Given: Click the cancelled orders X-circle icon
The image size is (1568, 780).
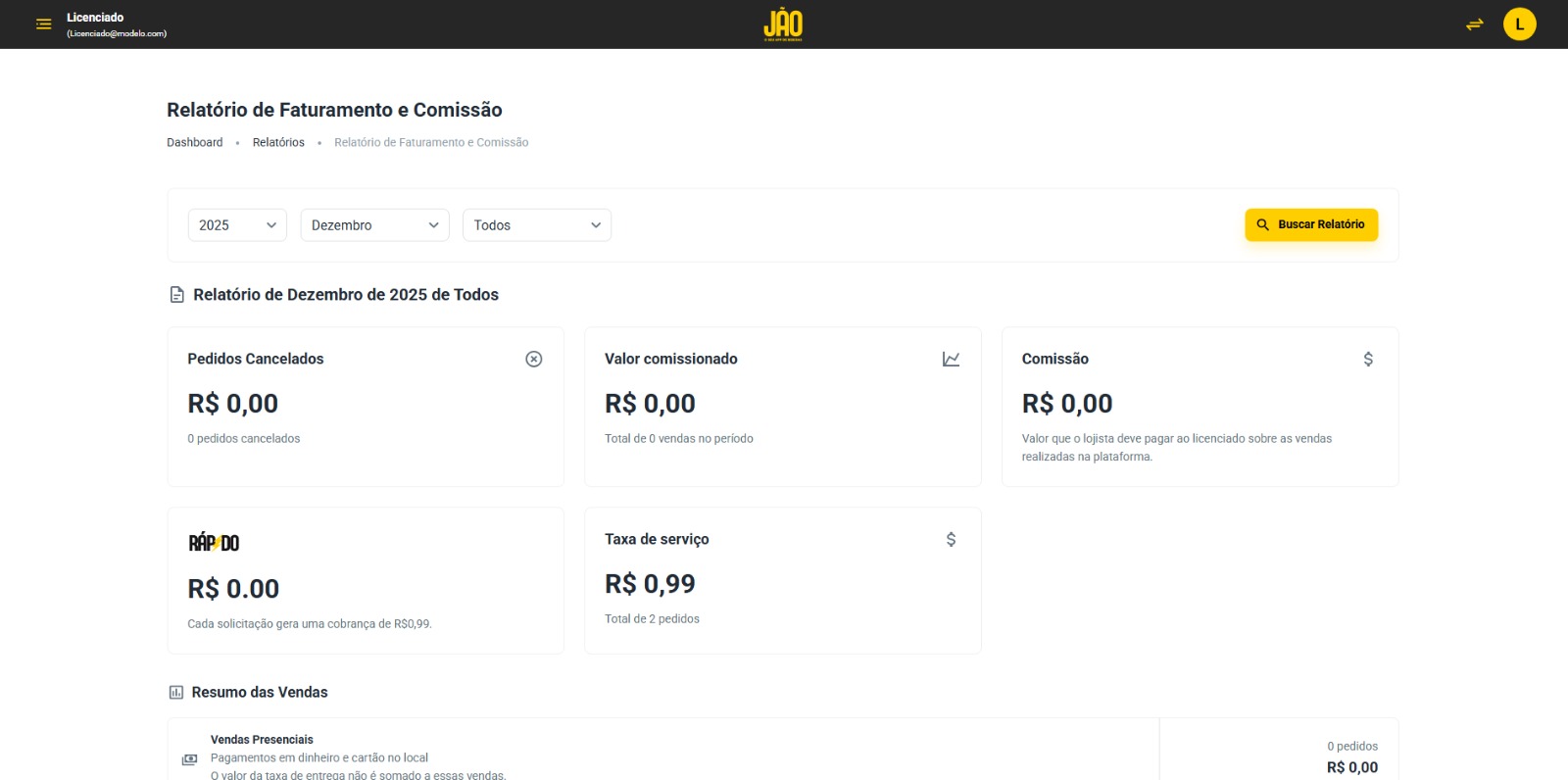Looking at the screenshot, I should click(x=533, y=360).
